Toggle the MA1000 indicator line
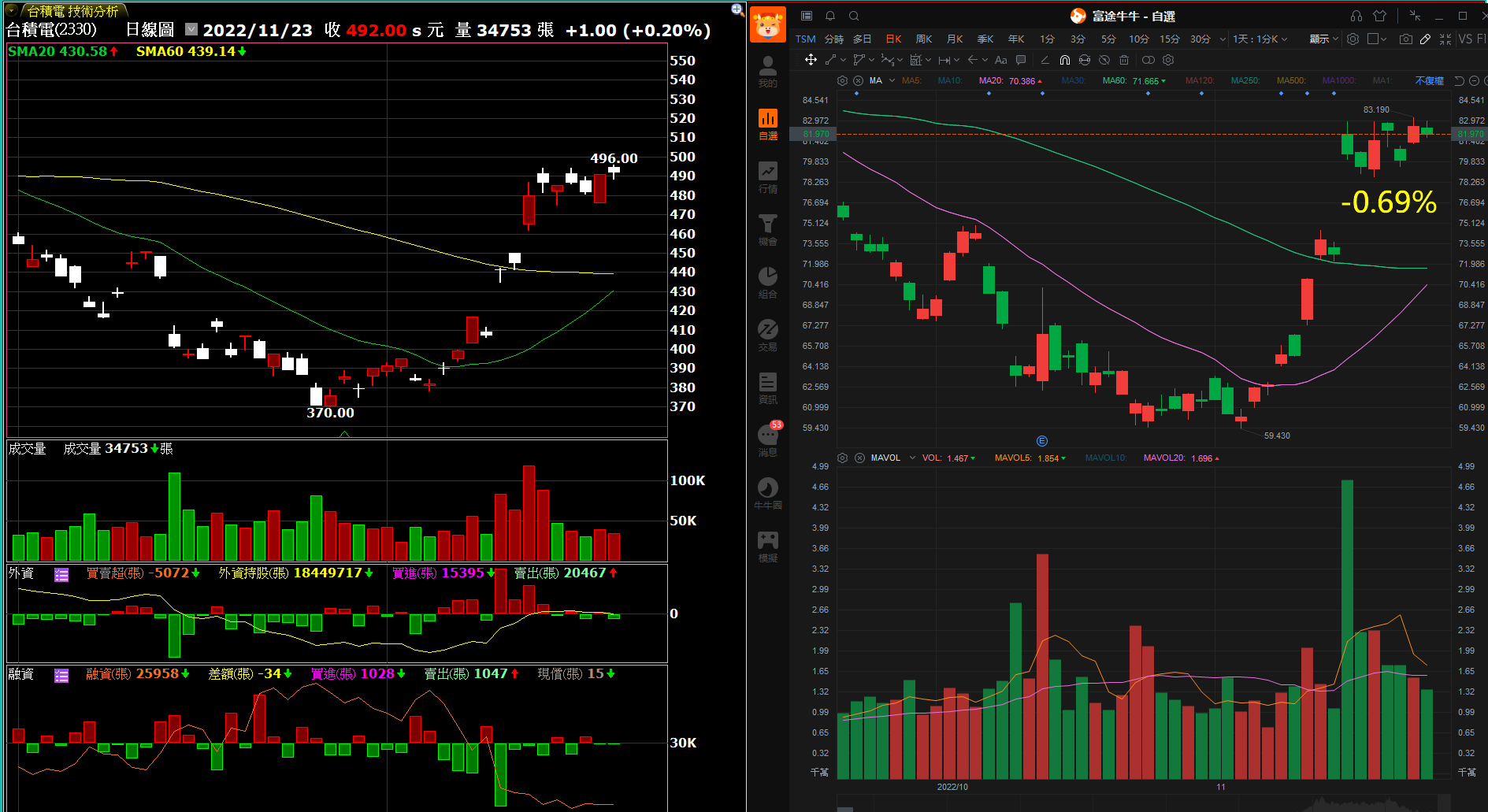This screenshot has height=812, width=1488. pyautogui.click(x=1339, y=81)
